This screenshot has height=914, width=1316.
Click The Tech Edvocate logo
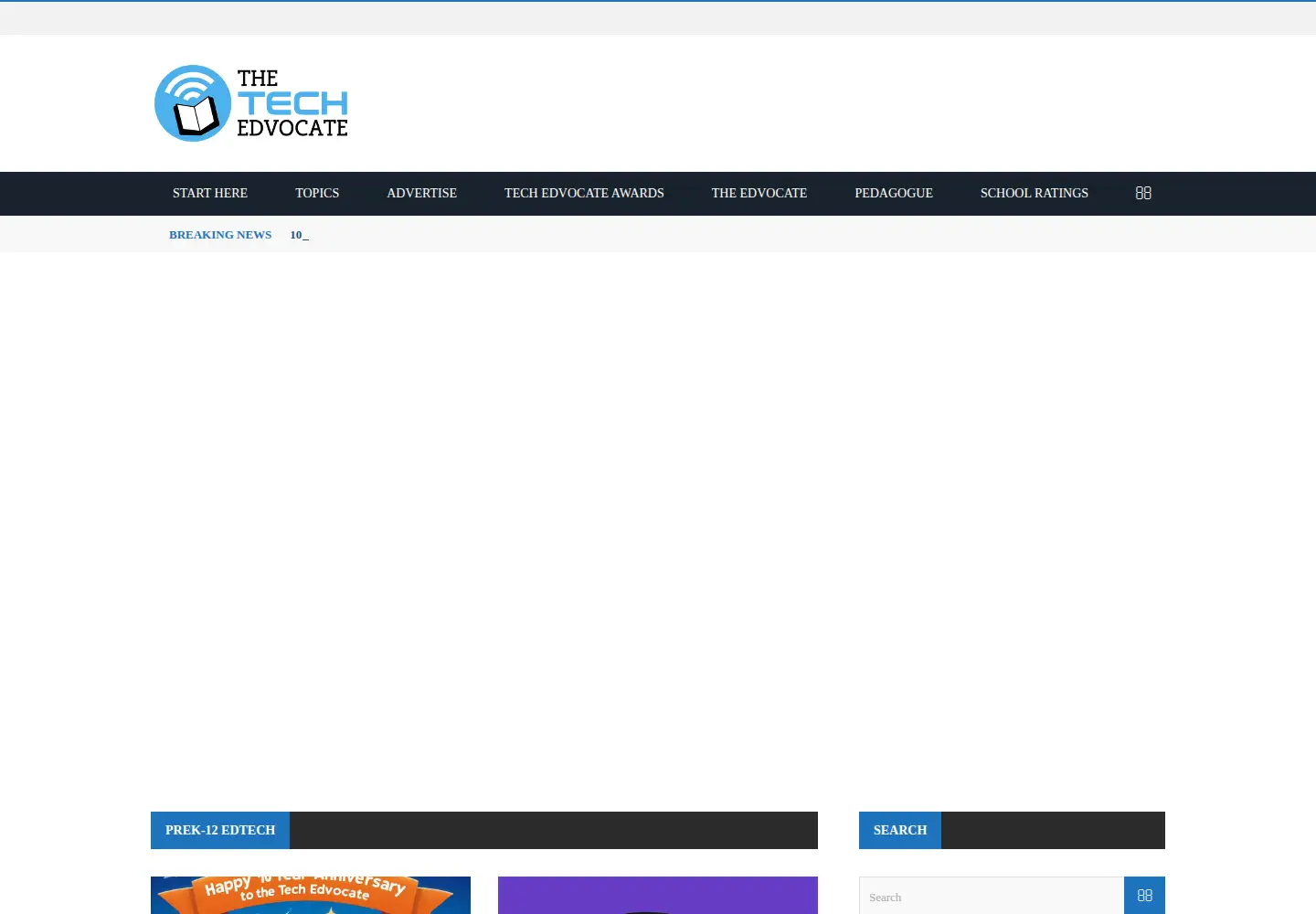251,103
